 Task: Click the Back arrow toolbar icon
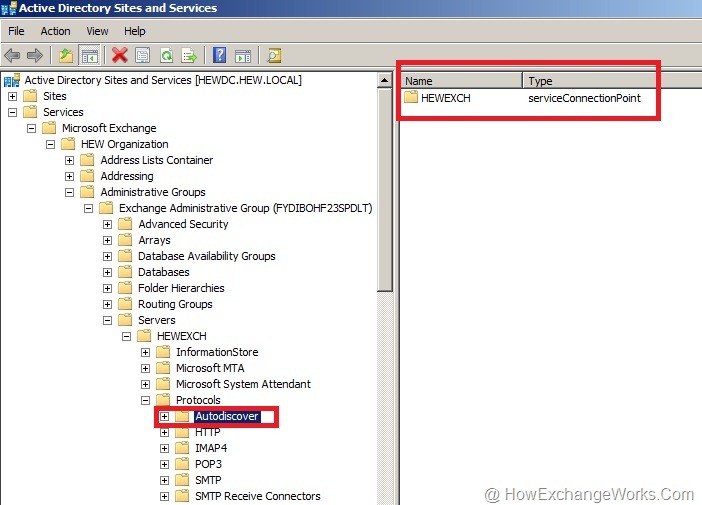click(12, 56)
